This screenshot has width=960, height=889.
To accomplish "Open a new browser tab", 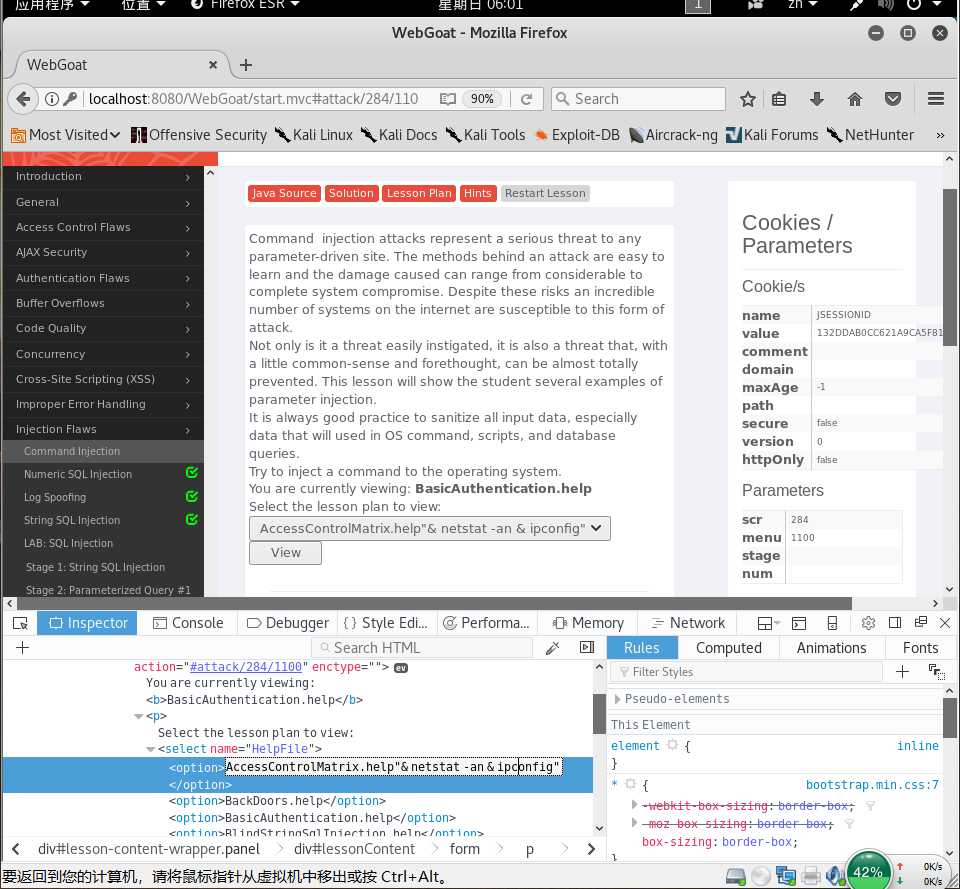I will tap(246, 65).
